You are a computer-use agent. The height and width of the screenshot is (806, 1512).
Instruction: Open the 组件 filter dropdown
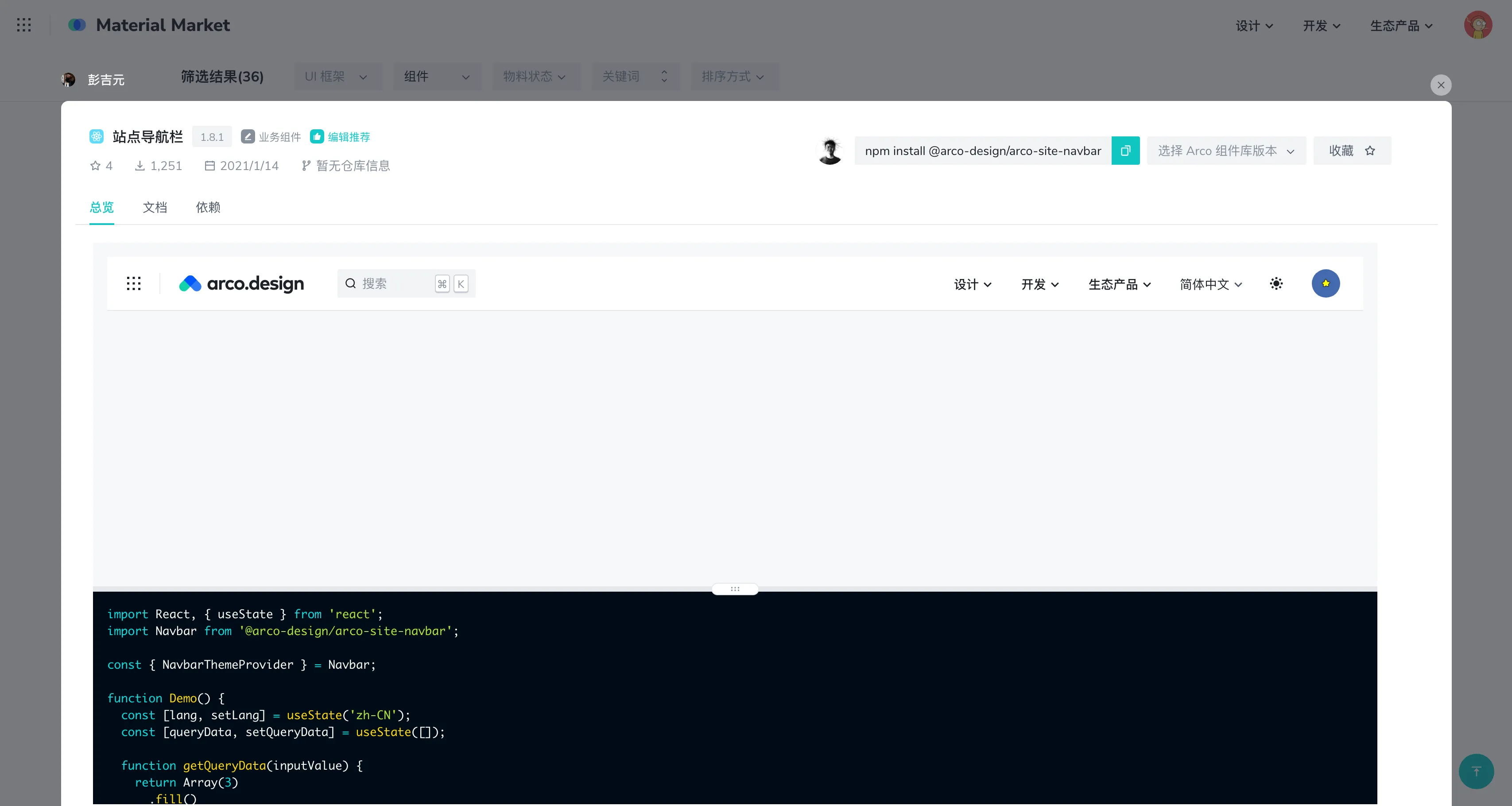437,76
